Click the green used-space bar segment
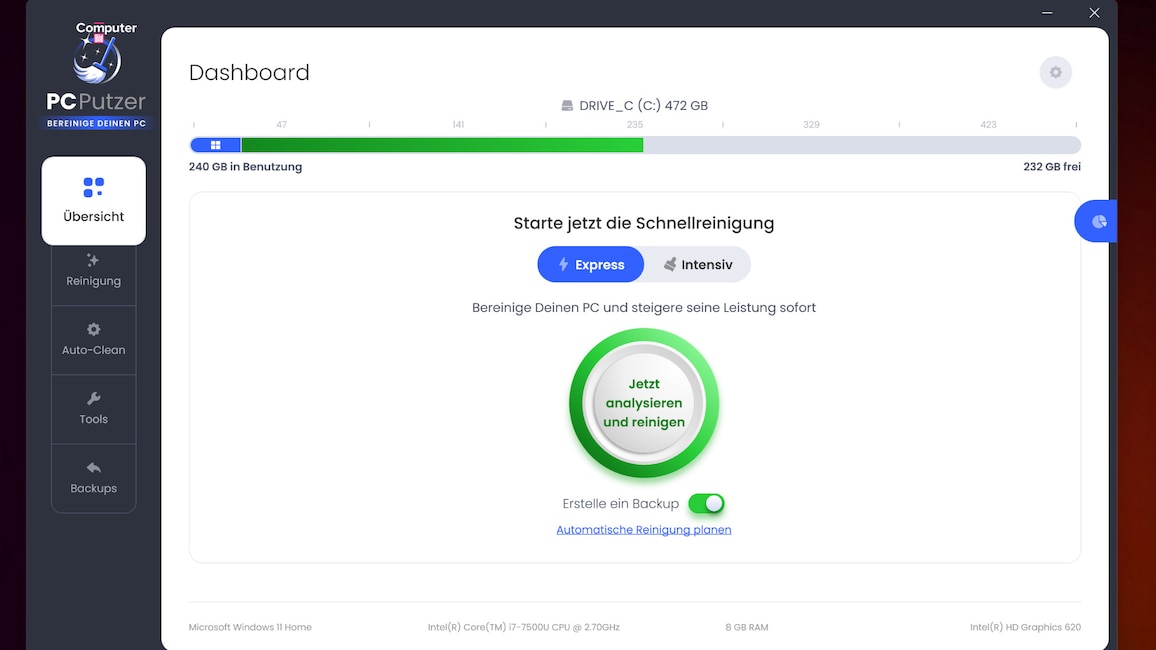 [x=442, y=145]
